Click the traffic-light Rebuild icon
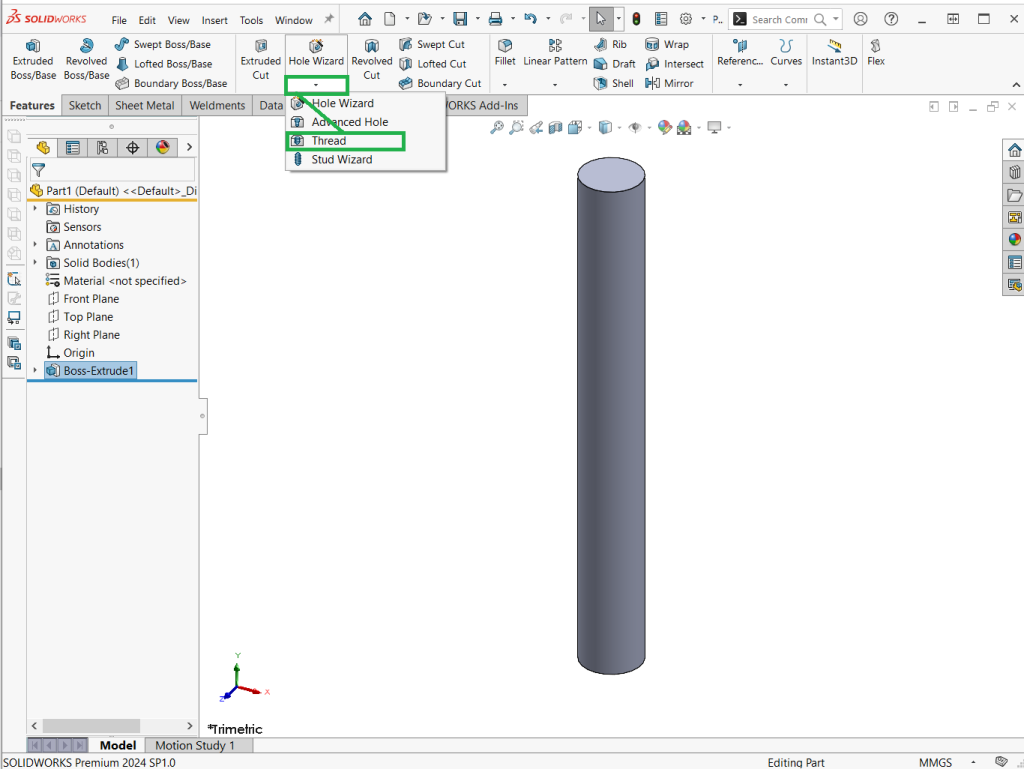 (636, 19)
